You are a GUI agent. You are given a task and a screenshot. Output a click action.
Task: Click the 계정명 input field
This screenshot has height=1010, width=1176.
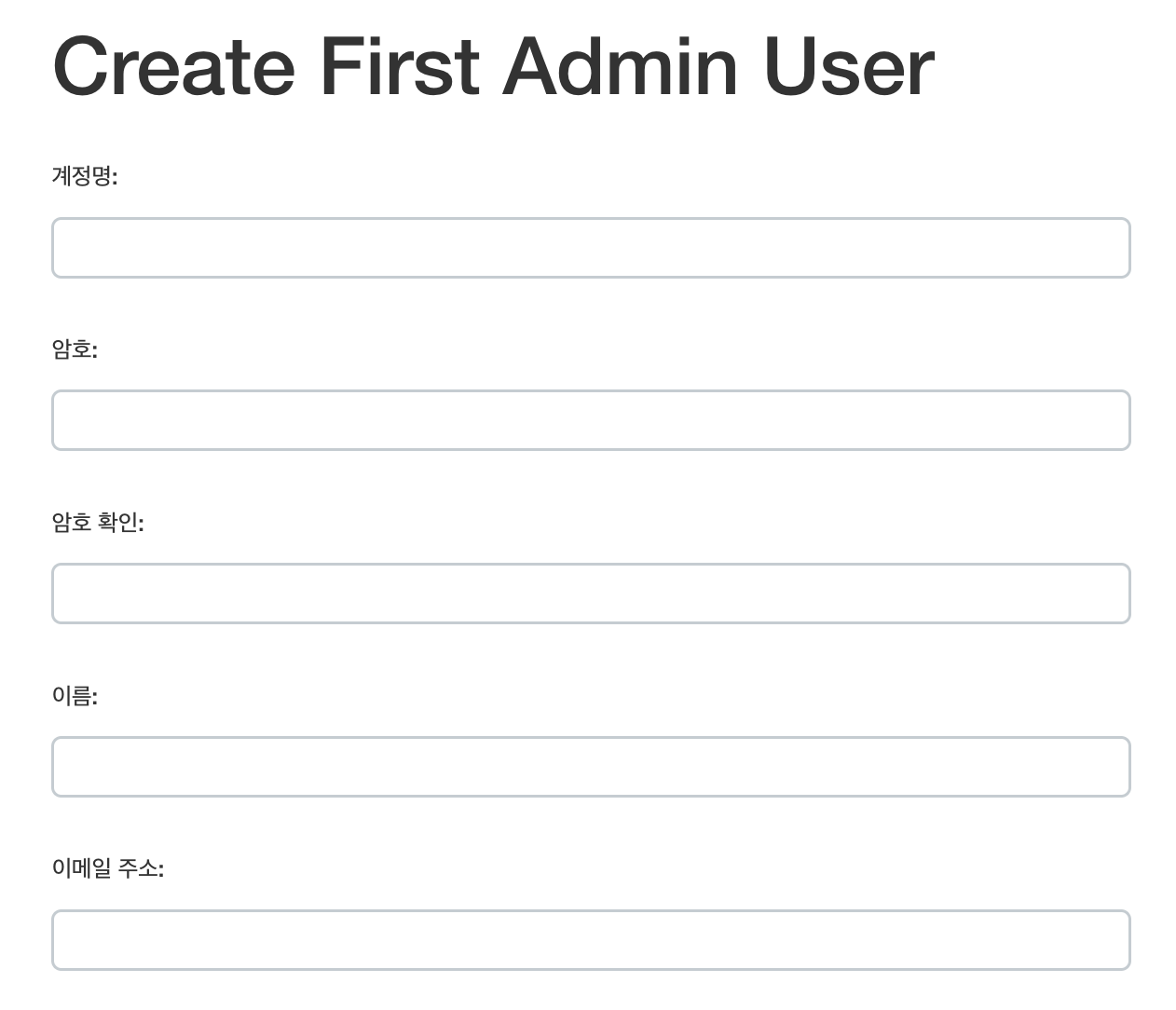pos(591,248)
